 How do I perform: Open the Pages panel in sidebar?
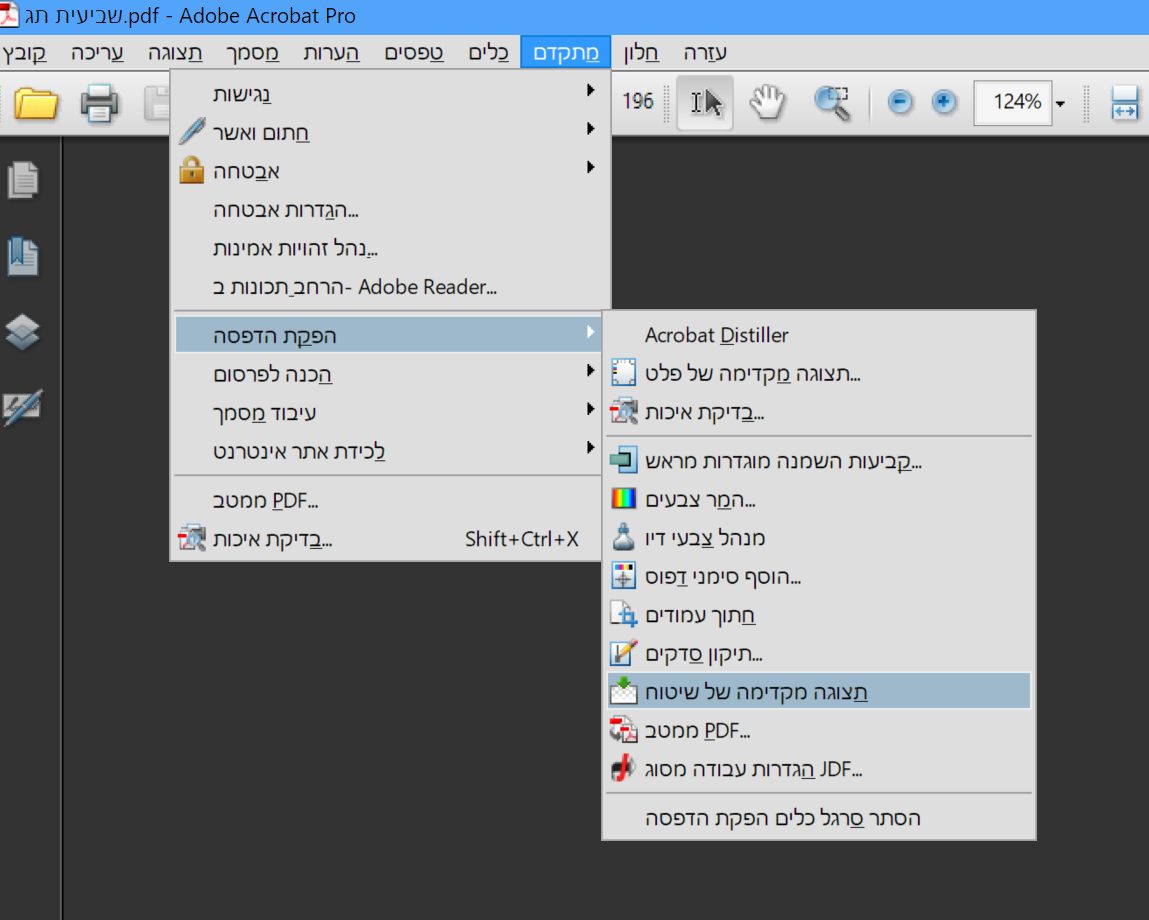23,180
